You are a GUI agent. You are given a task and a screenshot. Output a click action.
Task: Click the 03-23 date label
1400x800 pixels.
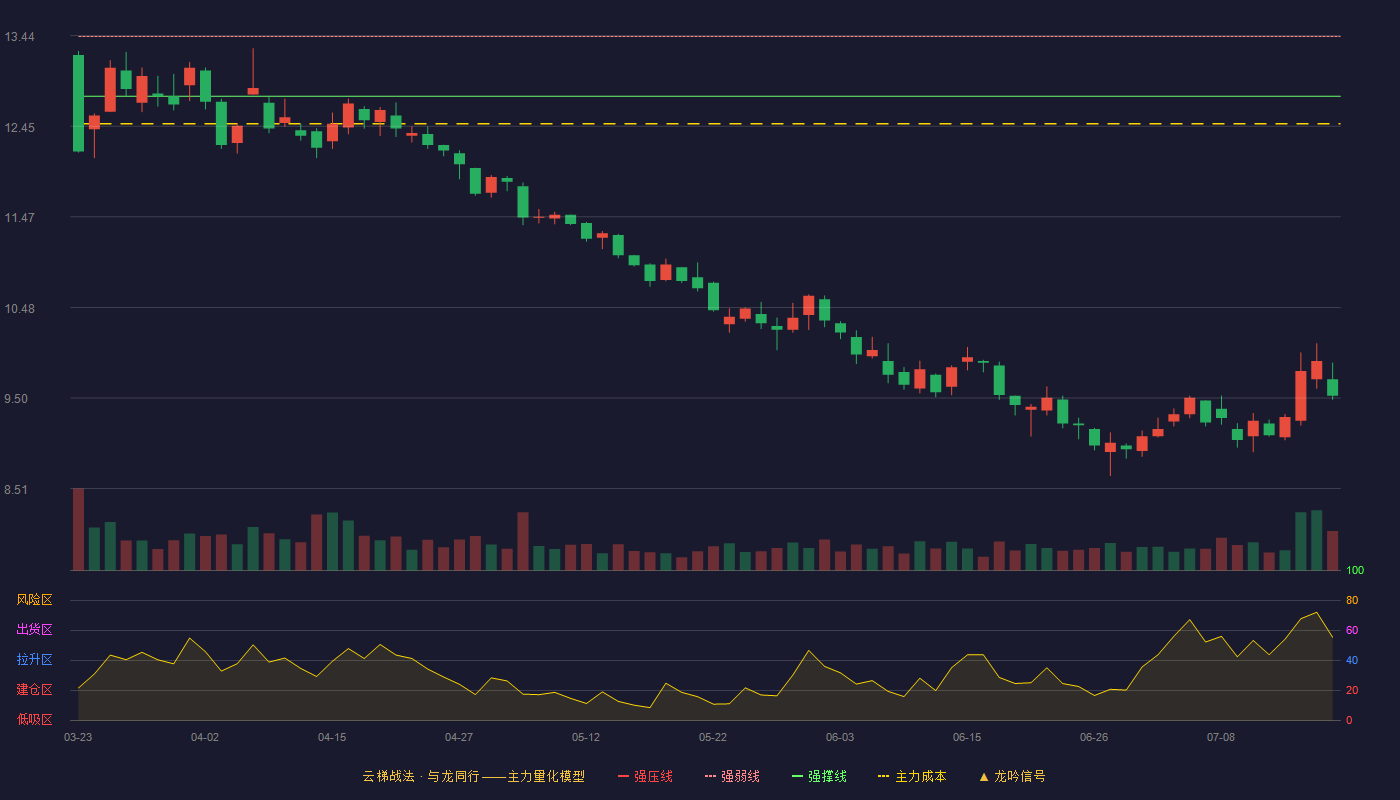tap(78, 737)
